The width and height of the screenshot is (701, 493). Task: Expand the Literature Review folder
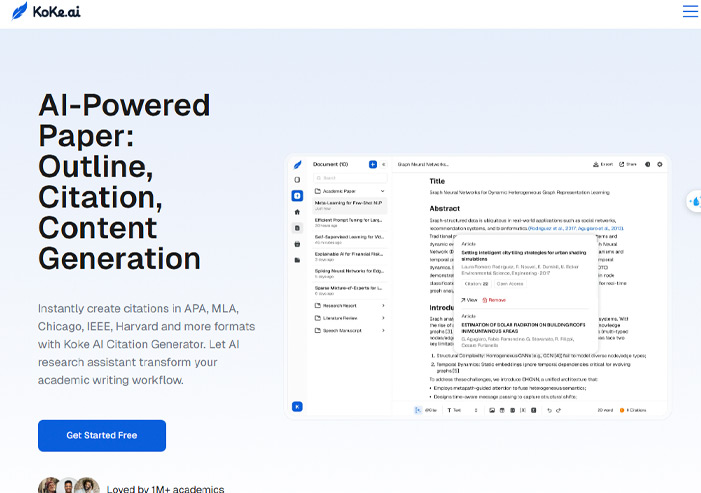[x=382, y=318]
